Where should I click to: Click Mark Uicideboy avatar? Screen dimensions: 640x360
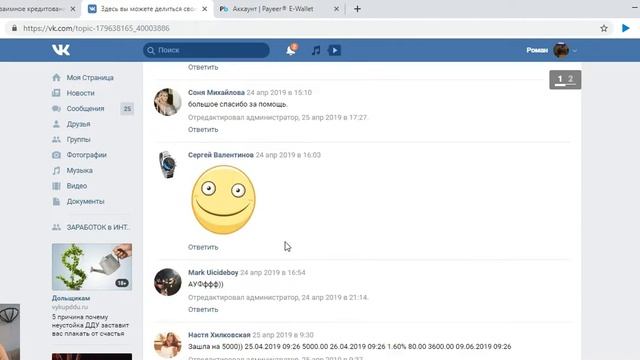coord(168,282)
